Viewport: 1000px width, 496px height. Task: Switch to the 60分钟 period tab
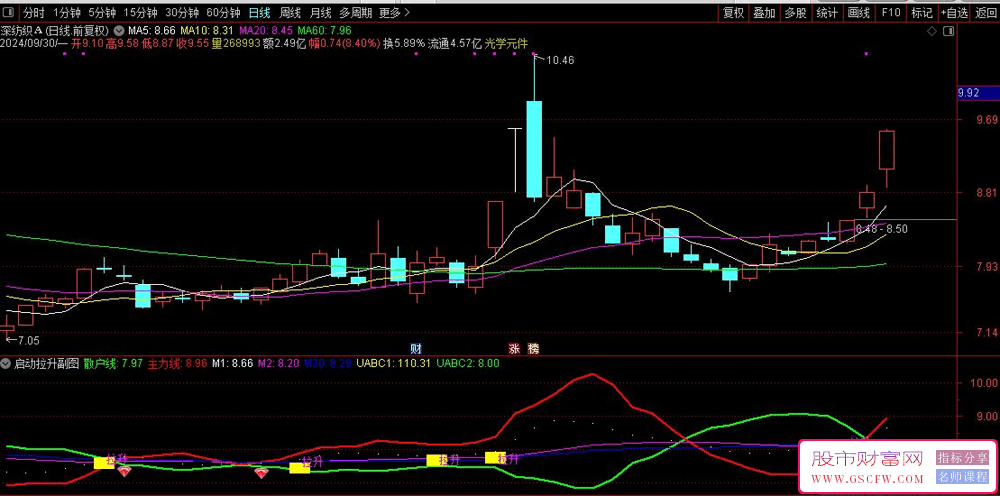point(223,12)
